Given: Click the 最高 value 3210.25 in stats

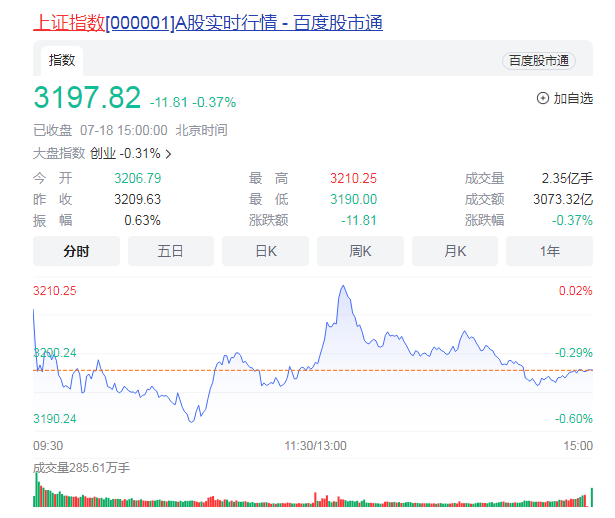Looking at the screenshot, I should (353, 178).
